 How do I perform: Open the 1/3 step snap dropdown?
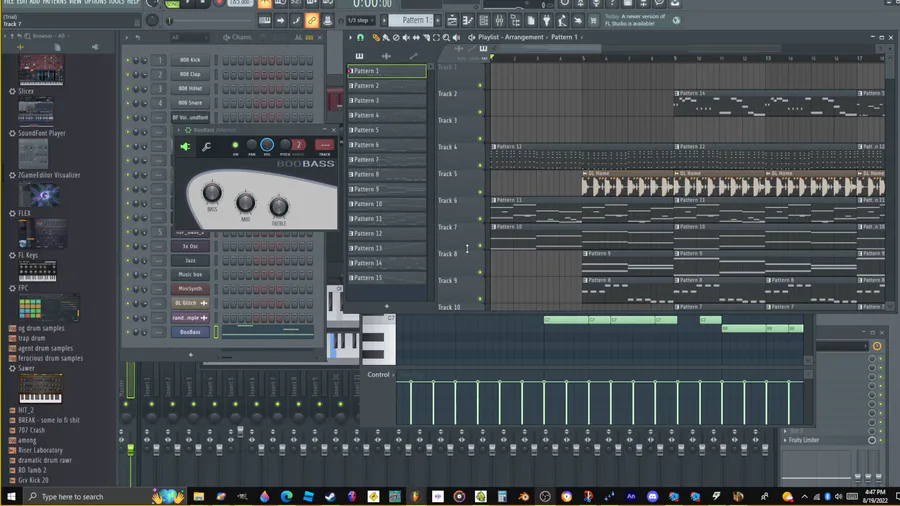(359, 21)
